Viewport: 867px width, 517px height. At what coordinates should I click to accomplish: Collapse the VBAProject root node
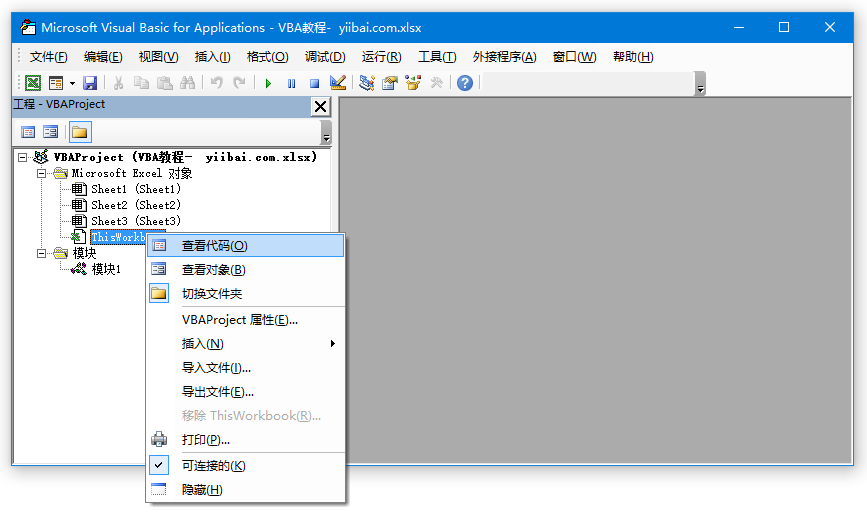(22, 158)
